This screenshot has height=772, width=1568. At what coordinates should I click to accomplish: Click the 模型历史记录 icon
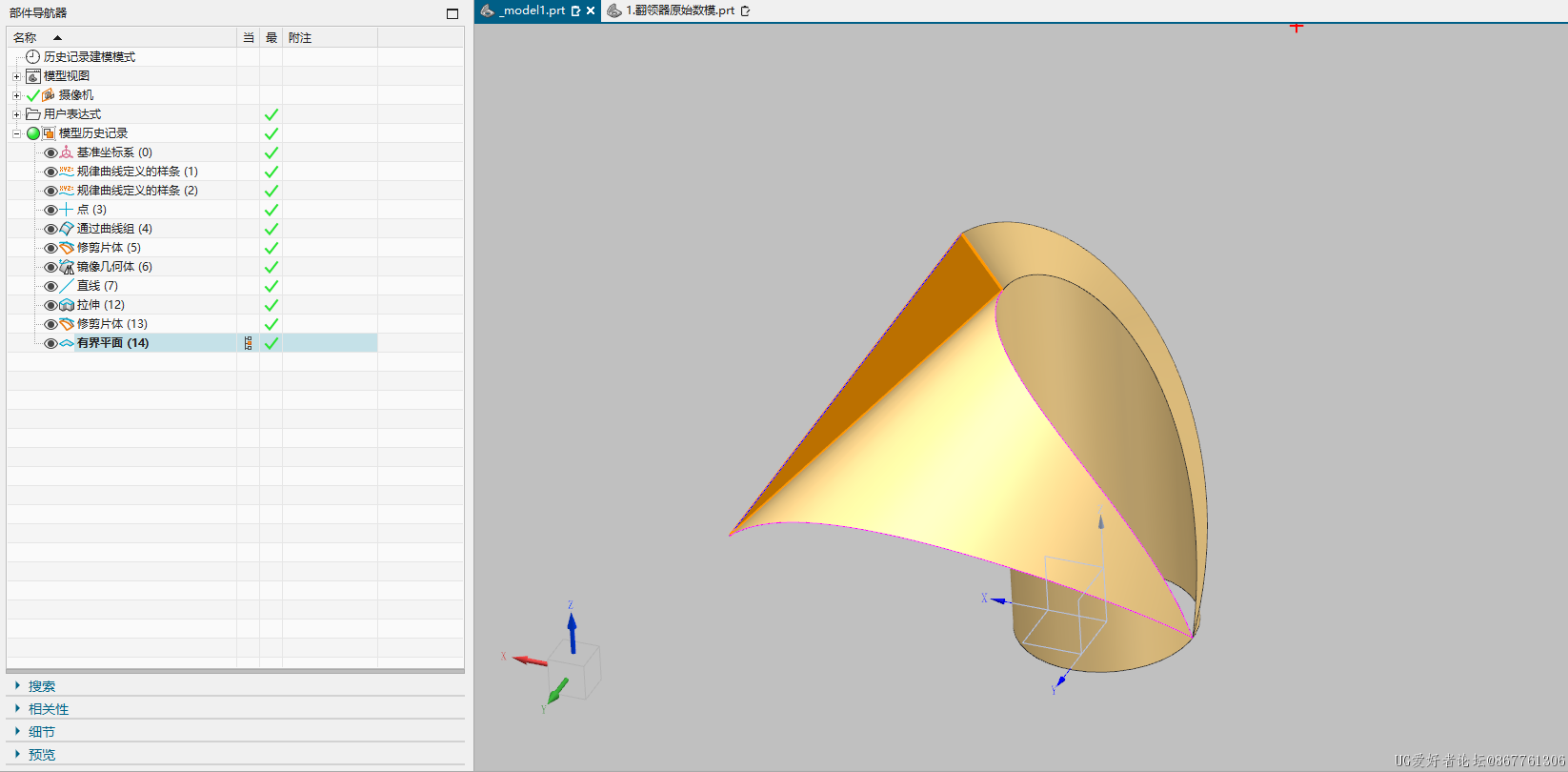pos(49,133)
